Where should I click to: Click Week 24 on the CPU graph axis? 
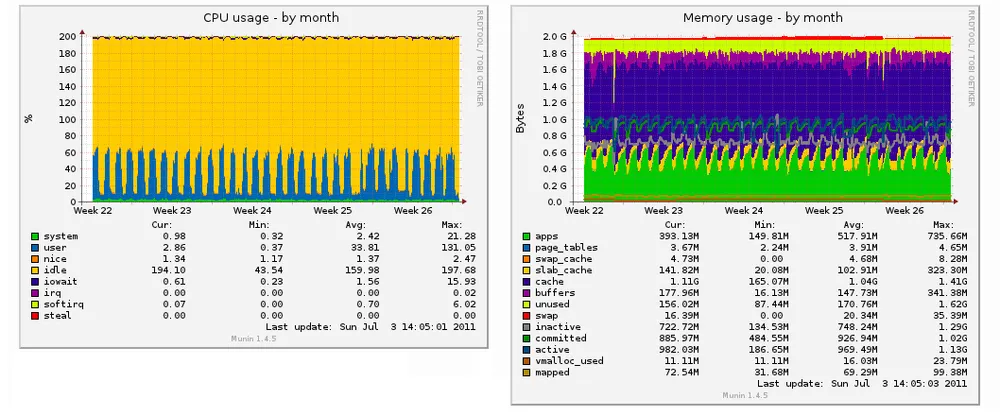(x=252, y=211)
